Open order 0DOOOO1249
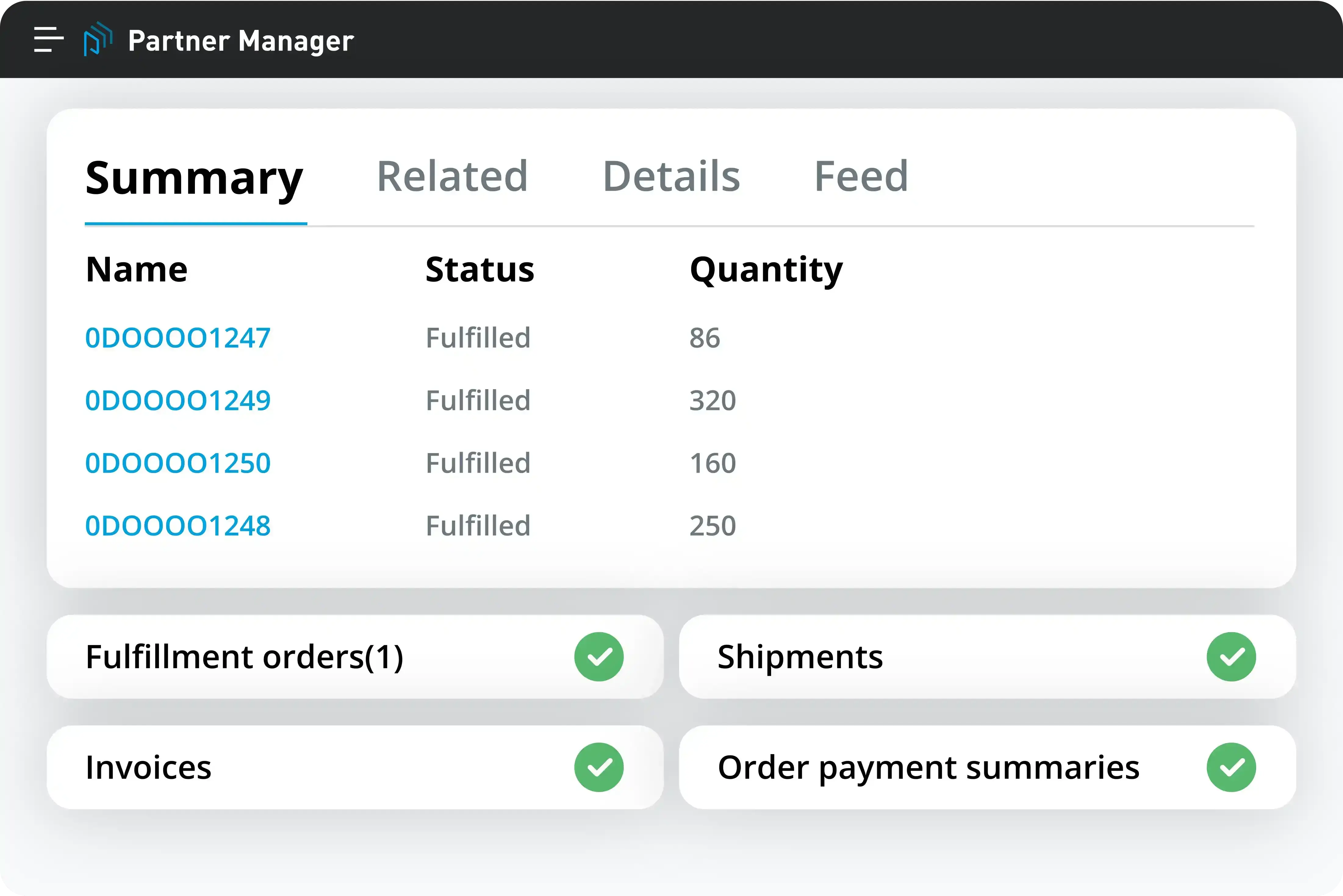Screen dimensions: 1343x896 (178, 400)
